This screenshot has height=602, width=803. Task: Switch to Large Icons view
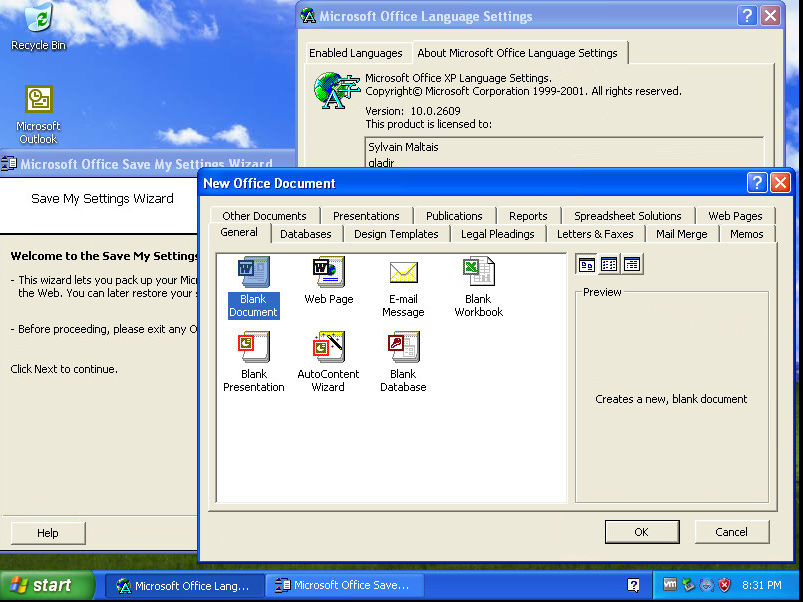pos(587,265)
